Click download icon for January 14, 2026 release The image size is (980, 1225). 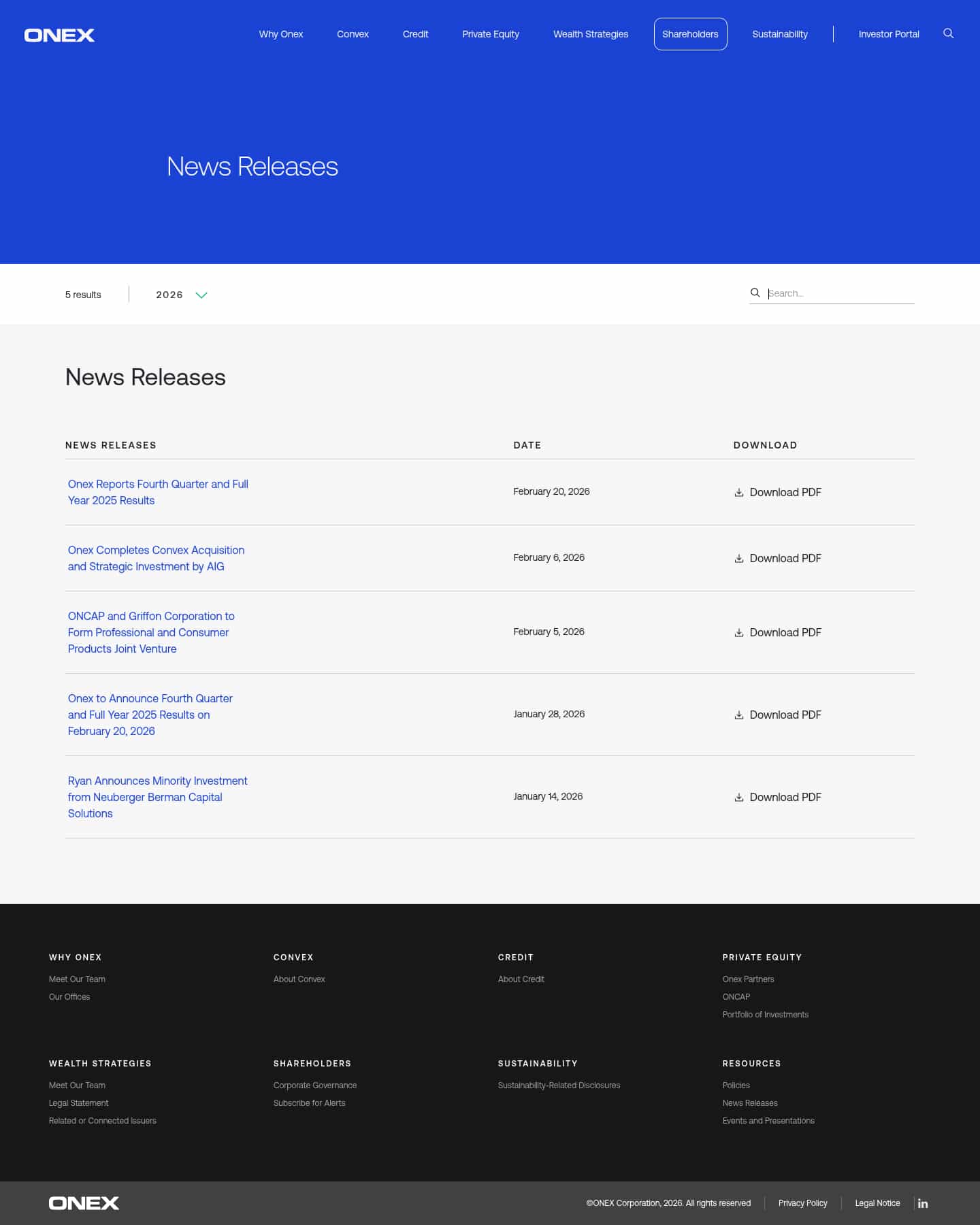(x=738, y=797)
